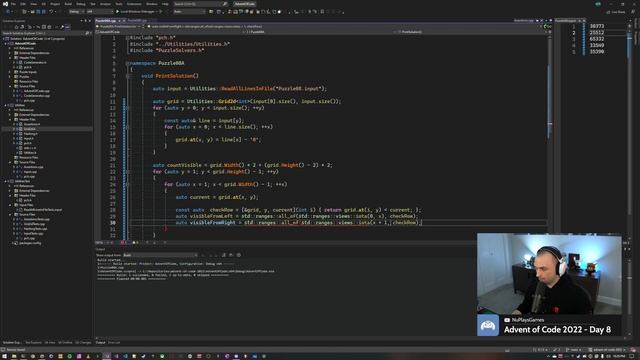Open the Debug menu
The image size is (640, 360).
[x=81, y=4]
